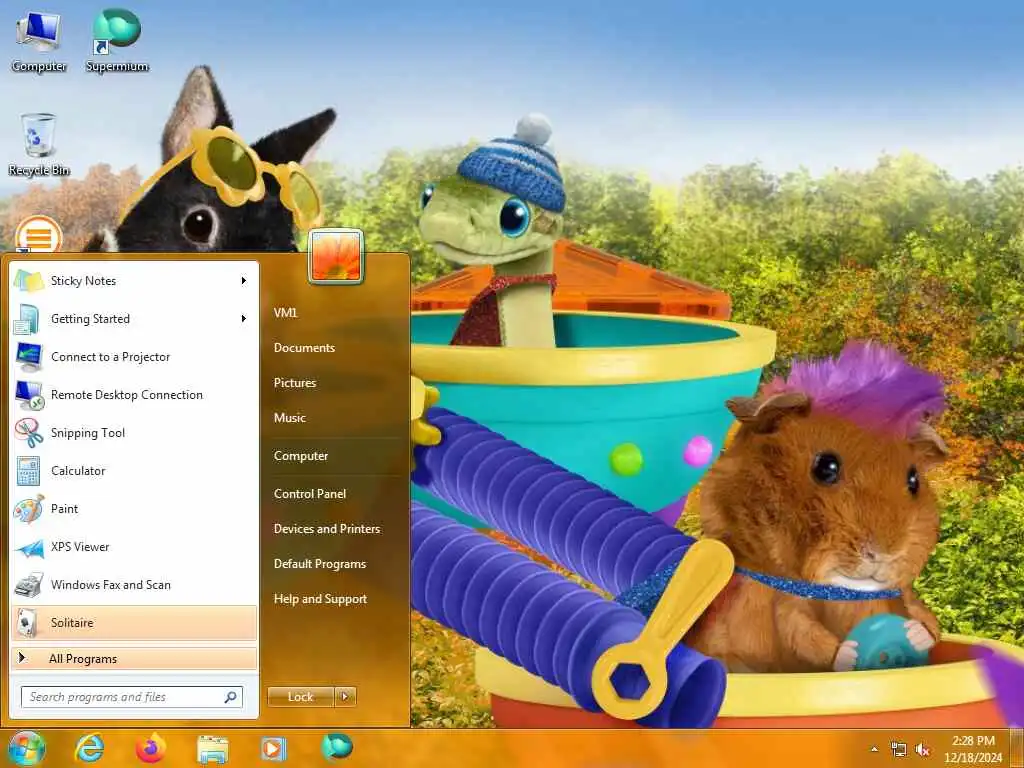The width and height of the screenshot is (1024, 768).
Task: Click the orange menu shortcut icon on desktop
Action: point(39,235)
